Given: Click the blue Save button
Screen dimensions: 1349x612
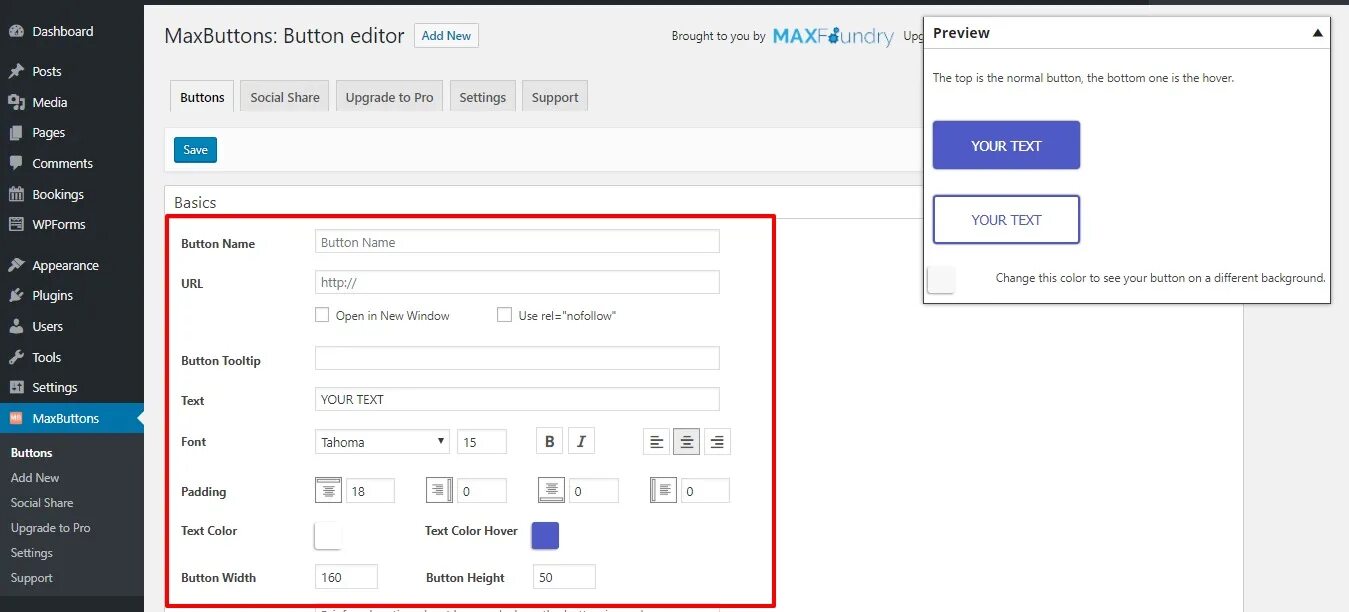Looking at the screenshot, I should pos(195,150).
